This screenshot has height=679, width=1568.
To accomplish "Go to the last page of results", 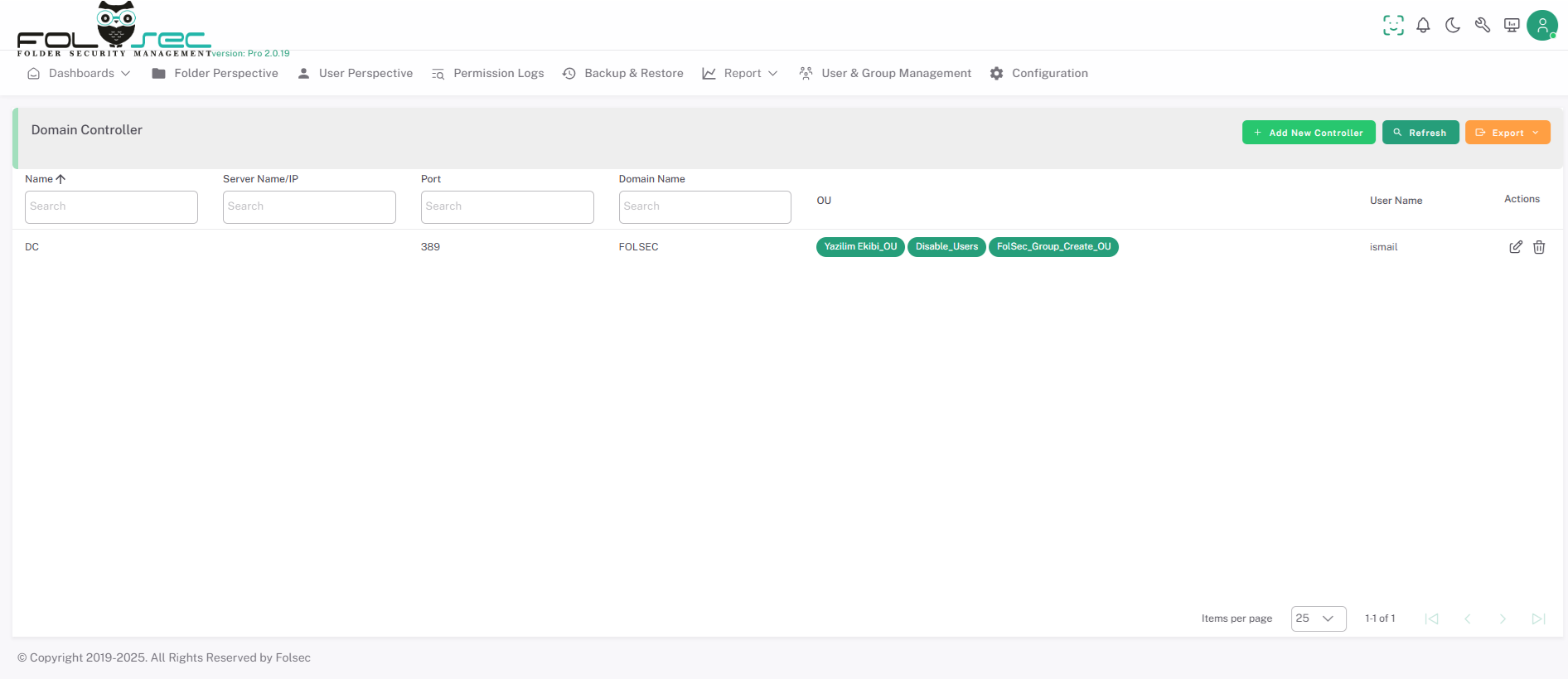I will pos(1538,618).
